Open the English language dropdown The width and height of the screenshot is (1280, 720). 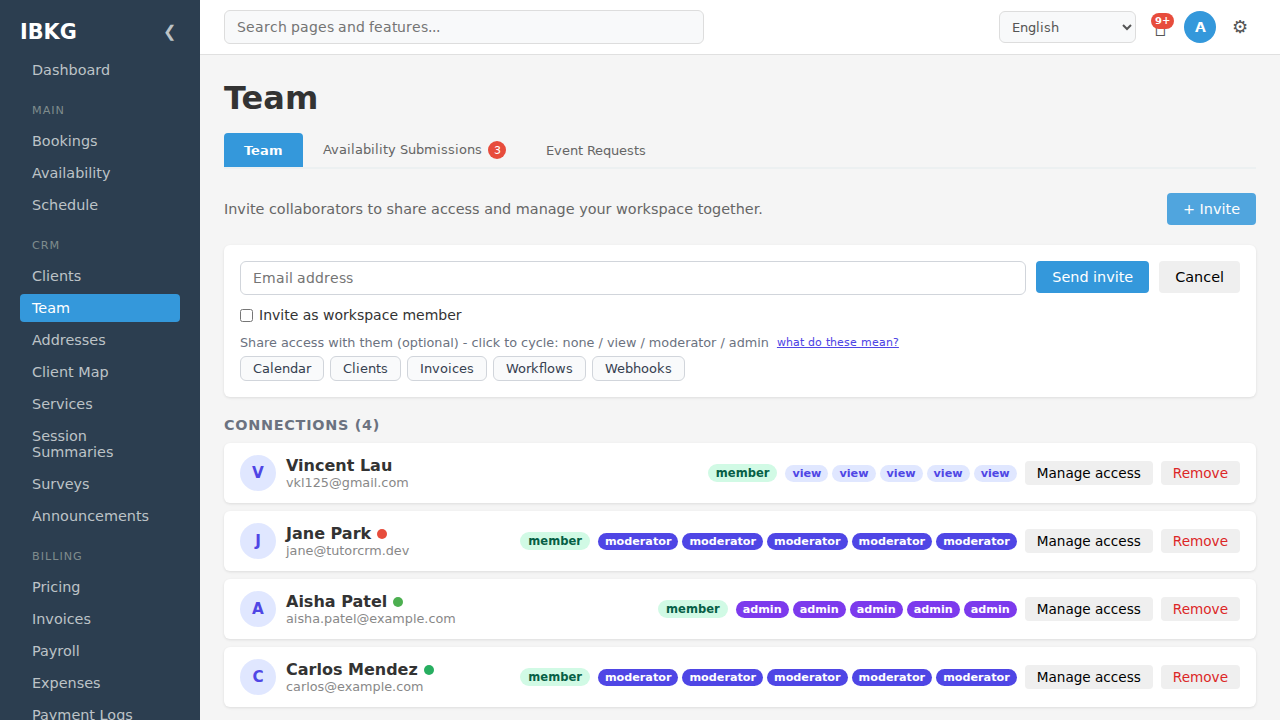point(1067,27)
